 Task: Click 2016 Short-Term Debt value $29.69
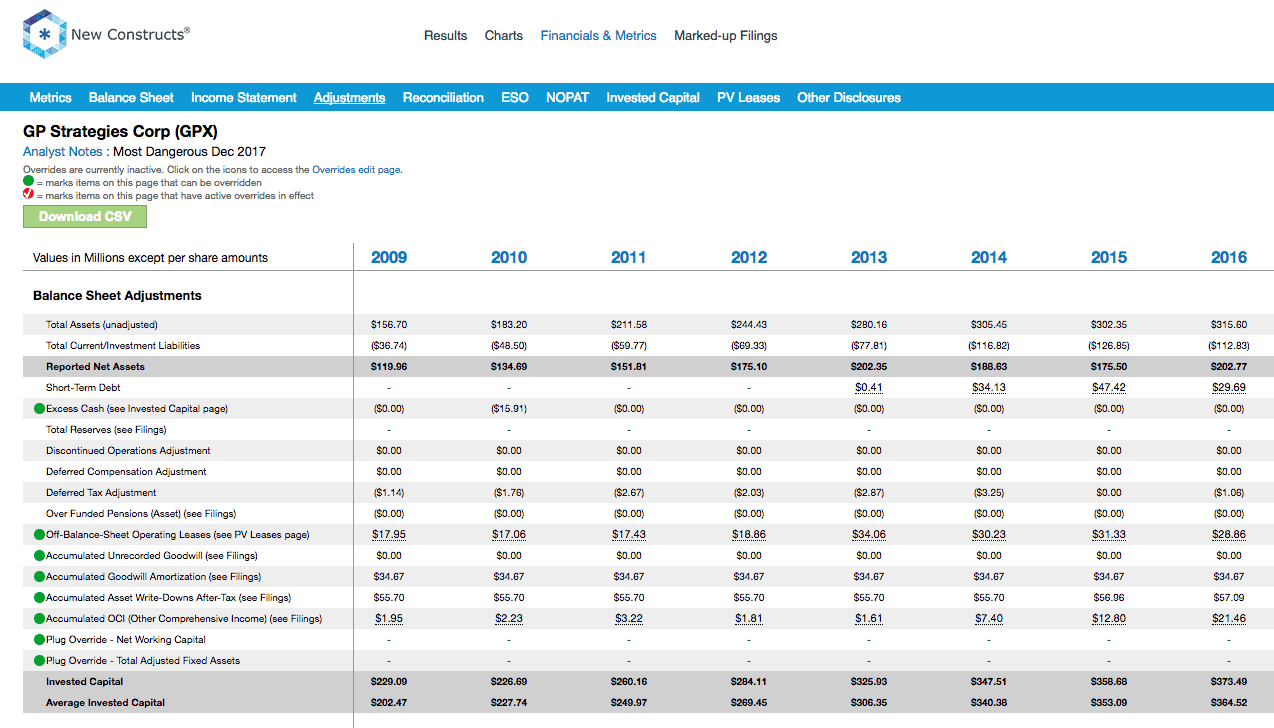1229,388
